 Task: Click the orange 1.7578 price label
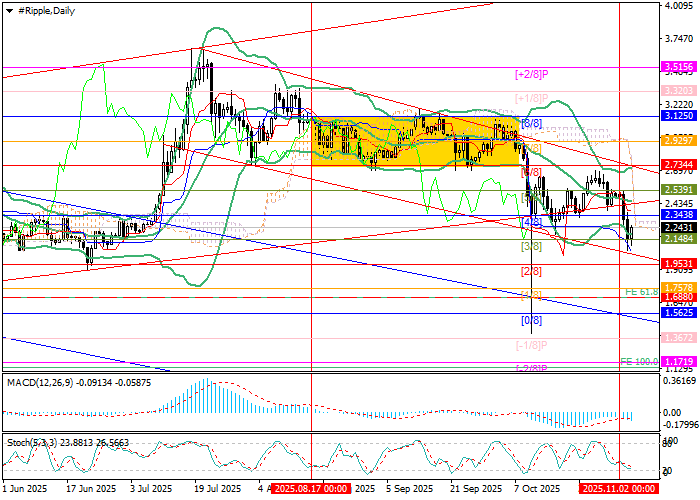coord(679,288)
